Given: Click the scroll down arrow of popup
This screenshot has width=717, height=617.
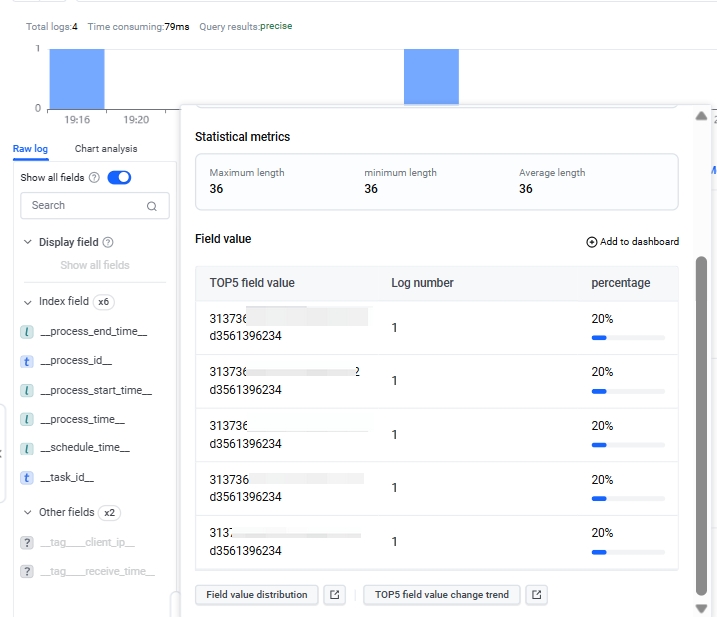Looking at the screenshot, I should coord(701,608).
